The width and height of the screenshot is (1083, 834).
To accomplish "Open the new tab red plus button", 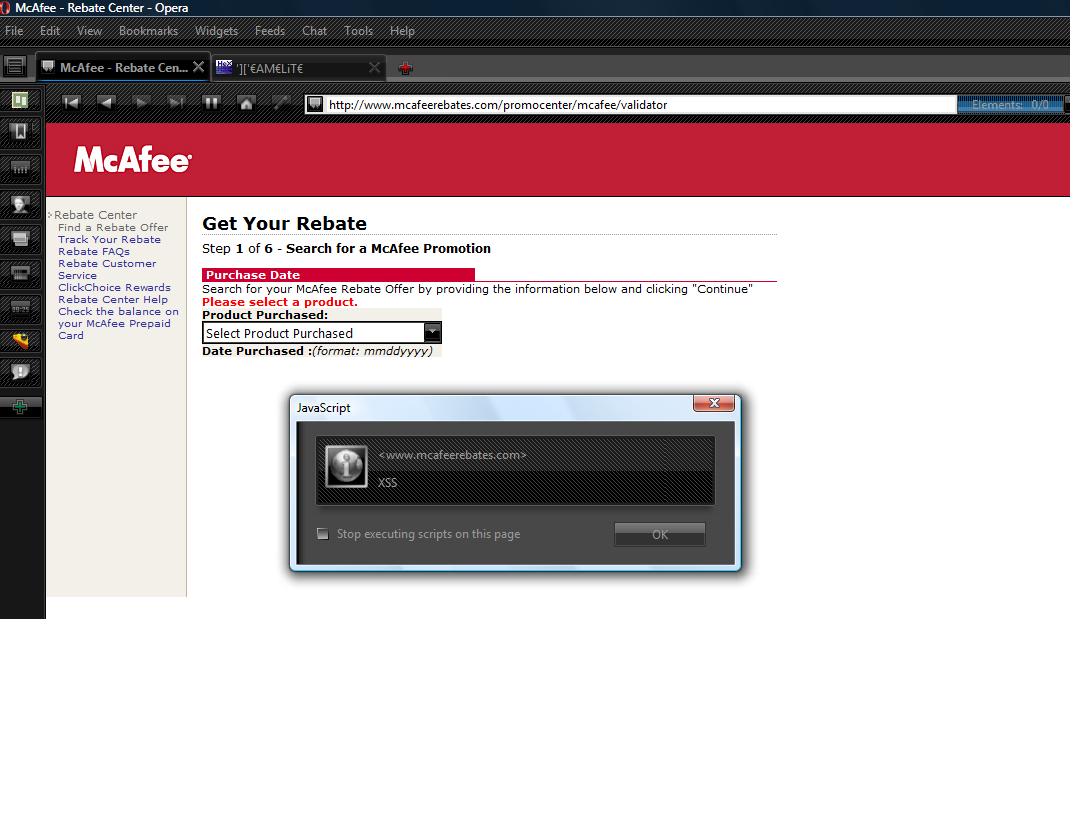I will (405, 68).
